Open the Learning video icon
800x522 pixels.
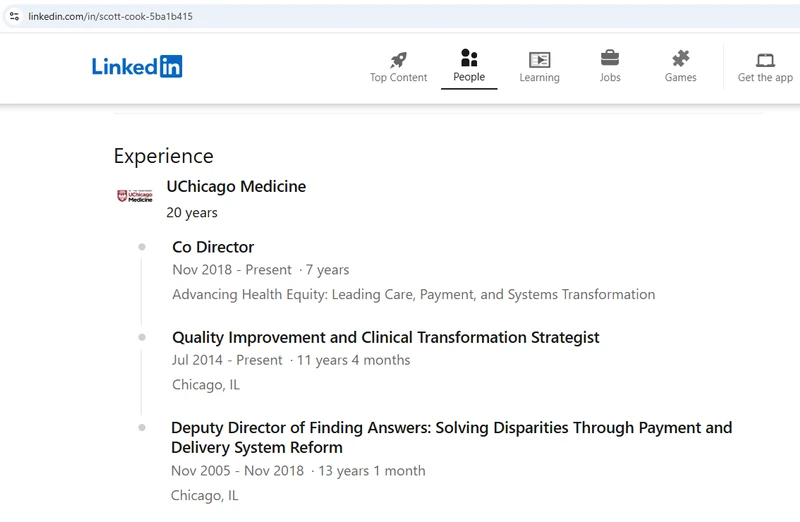(x=539, y=60)
